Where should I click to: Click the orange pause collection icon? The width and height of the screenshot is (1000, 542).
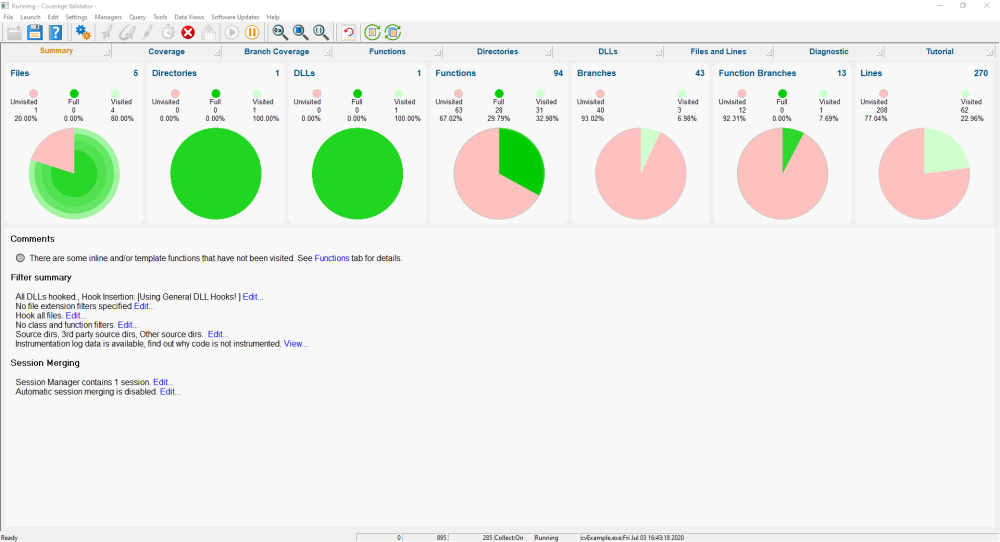click(253, 33)
